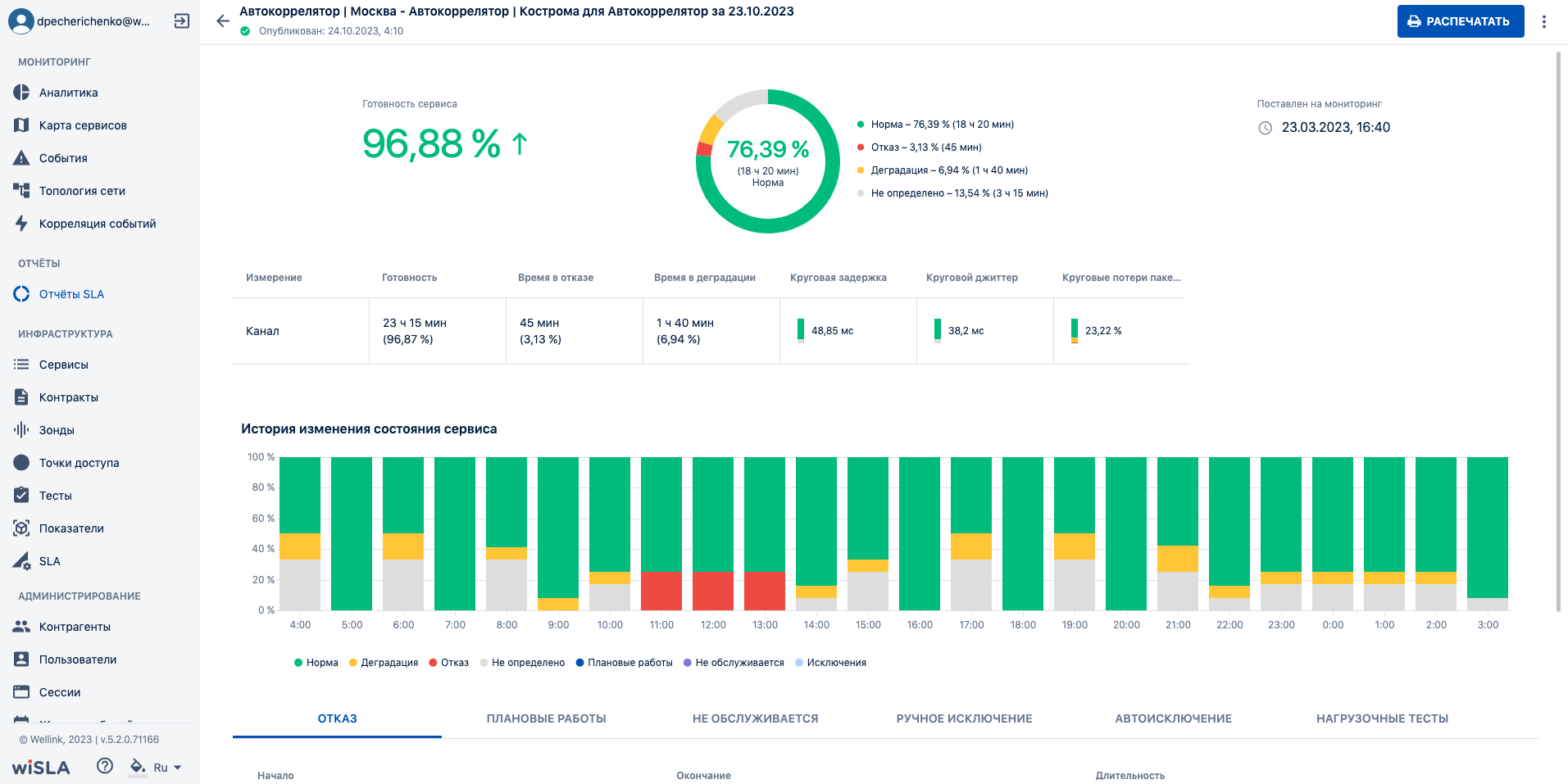Click the Круговая задержка 48,85 мс indicator
1568x784 pixels.
(x=826, y=331)
